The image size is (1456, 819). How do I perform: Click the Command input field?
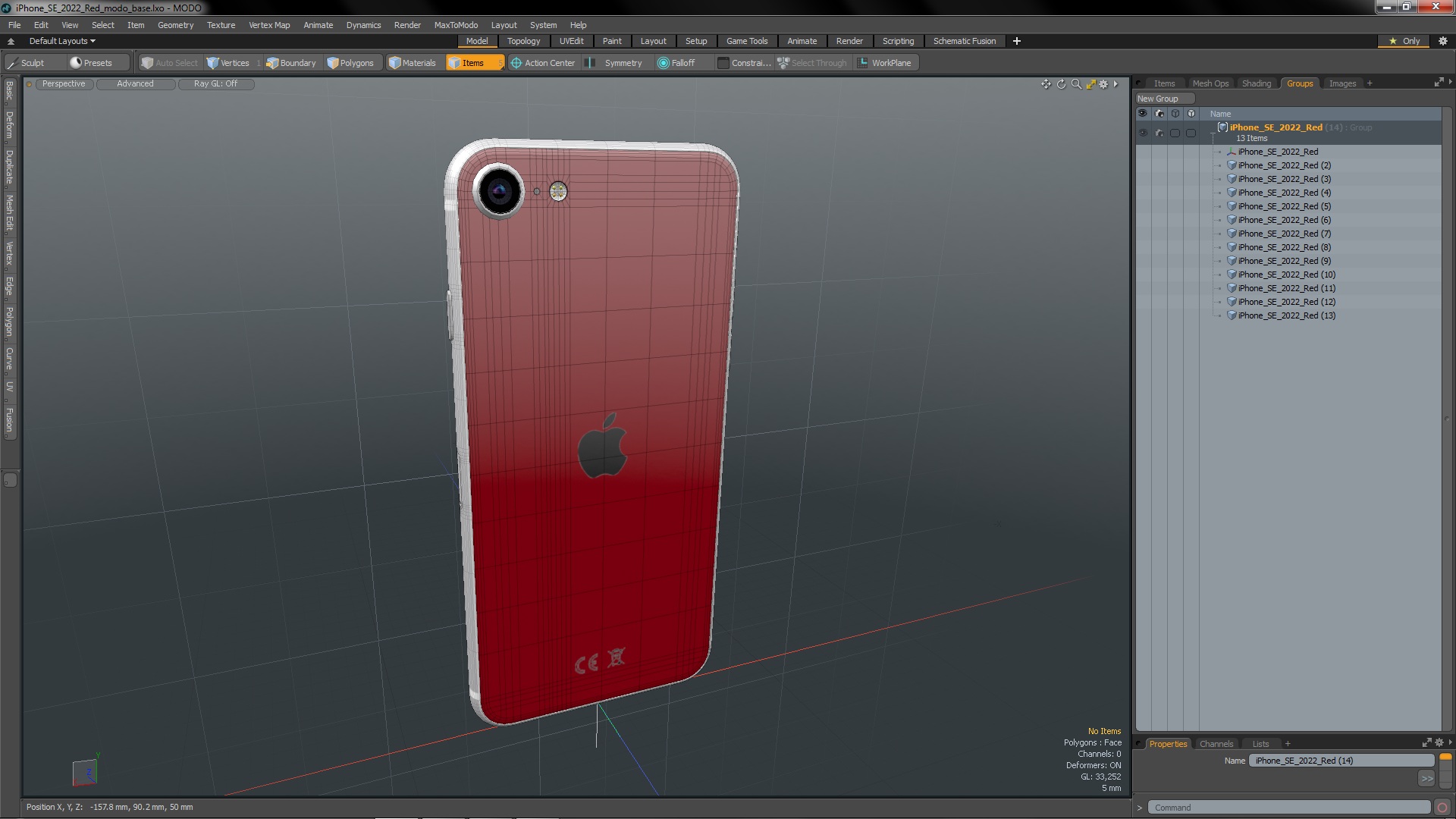pos(1288,808)
